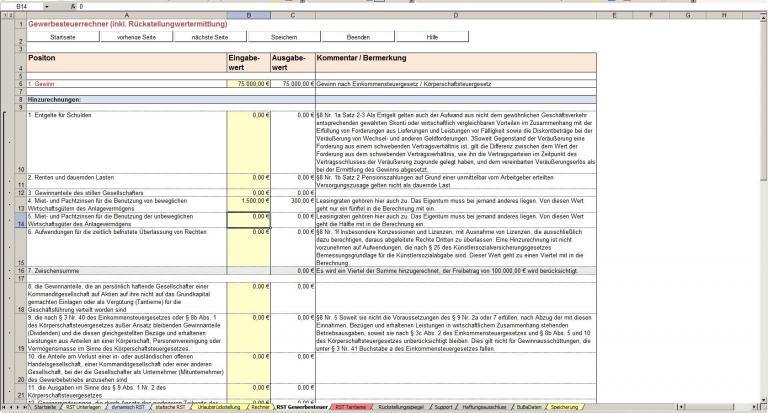
Task: Select the output cell showing 300,00 €
Action: (x=293, y=204)
